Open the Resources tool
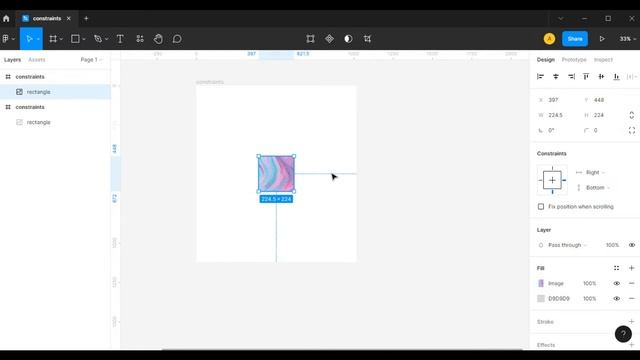 point(140,39)
